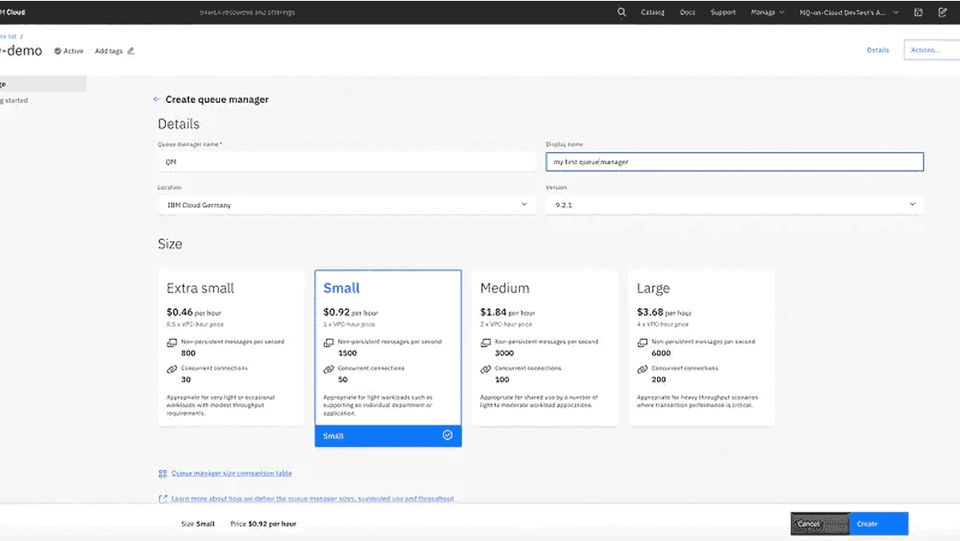
Task: Open the Actions dropdown button
Action: pos(931,50)
